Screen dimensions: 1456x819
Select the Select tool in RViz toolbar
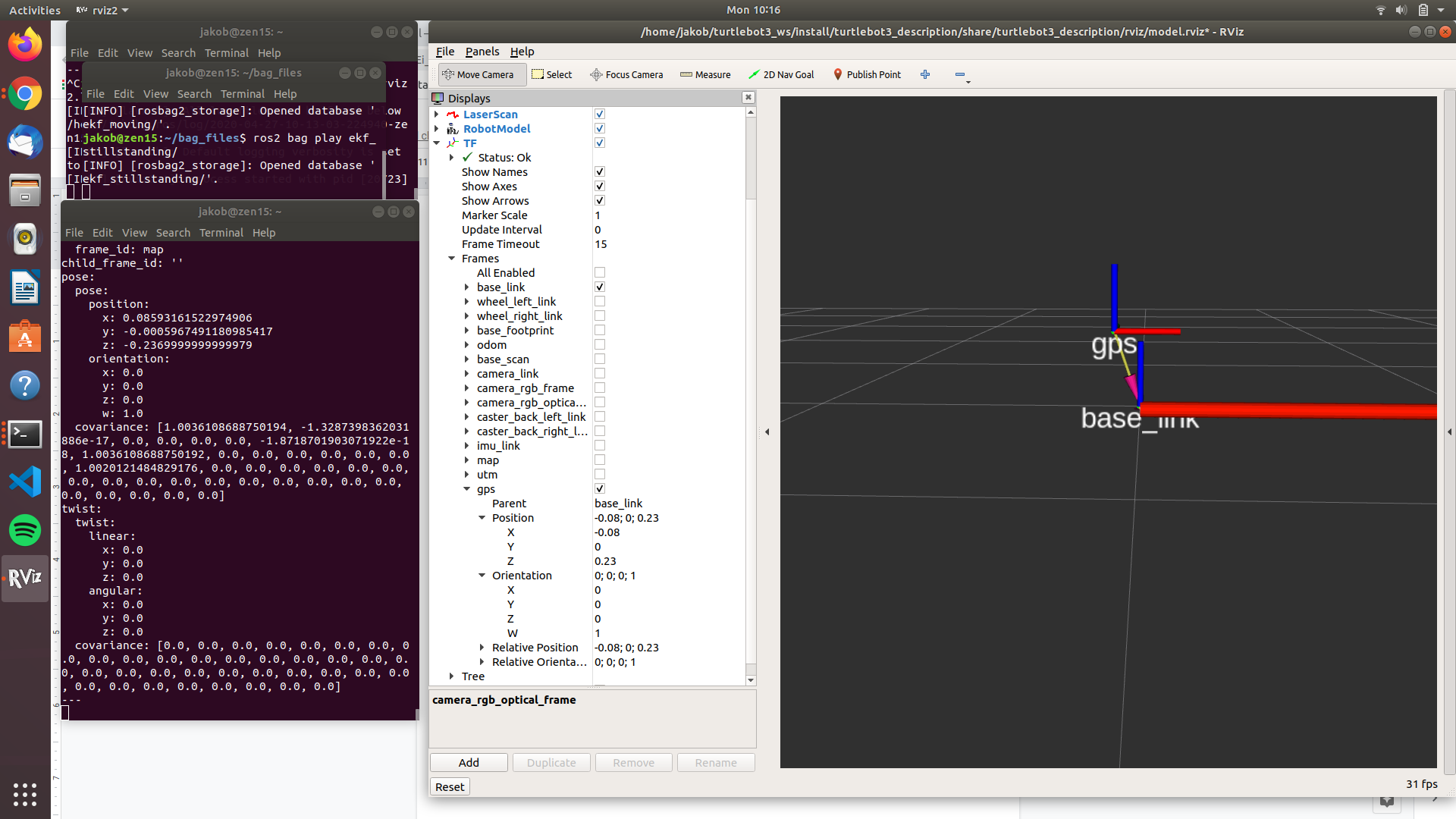[x=552, y=74]
